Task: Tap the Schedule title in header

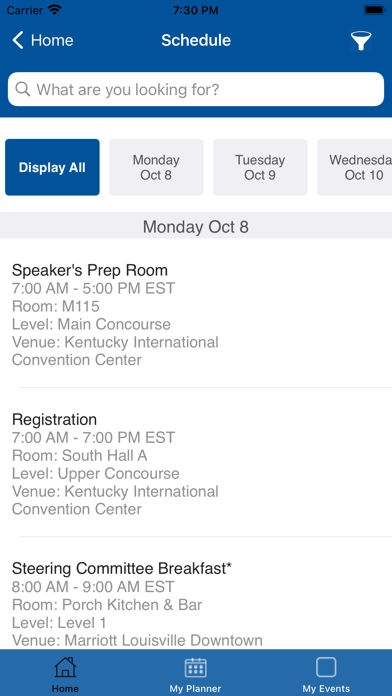Action: [x=196, y=40]
